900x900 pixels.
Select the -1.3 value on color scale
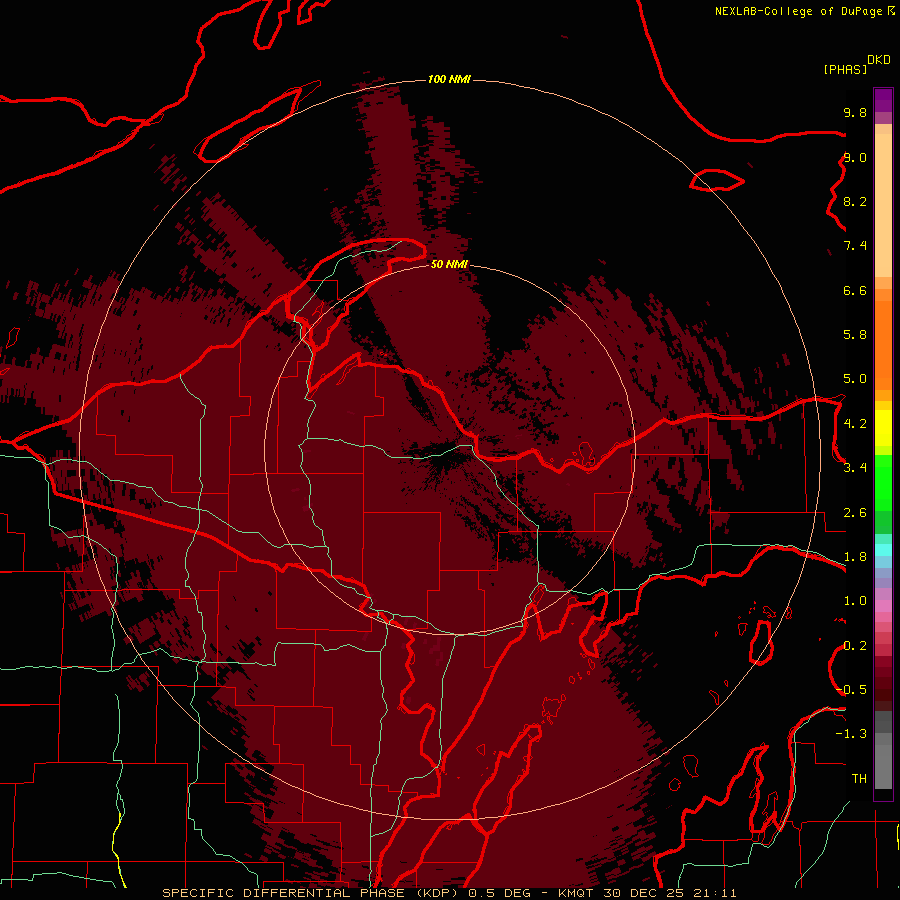coord(851,734)
